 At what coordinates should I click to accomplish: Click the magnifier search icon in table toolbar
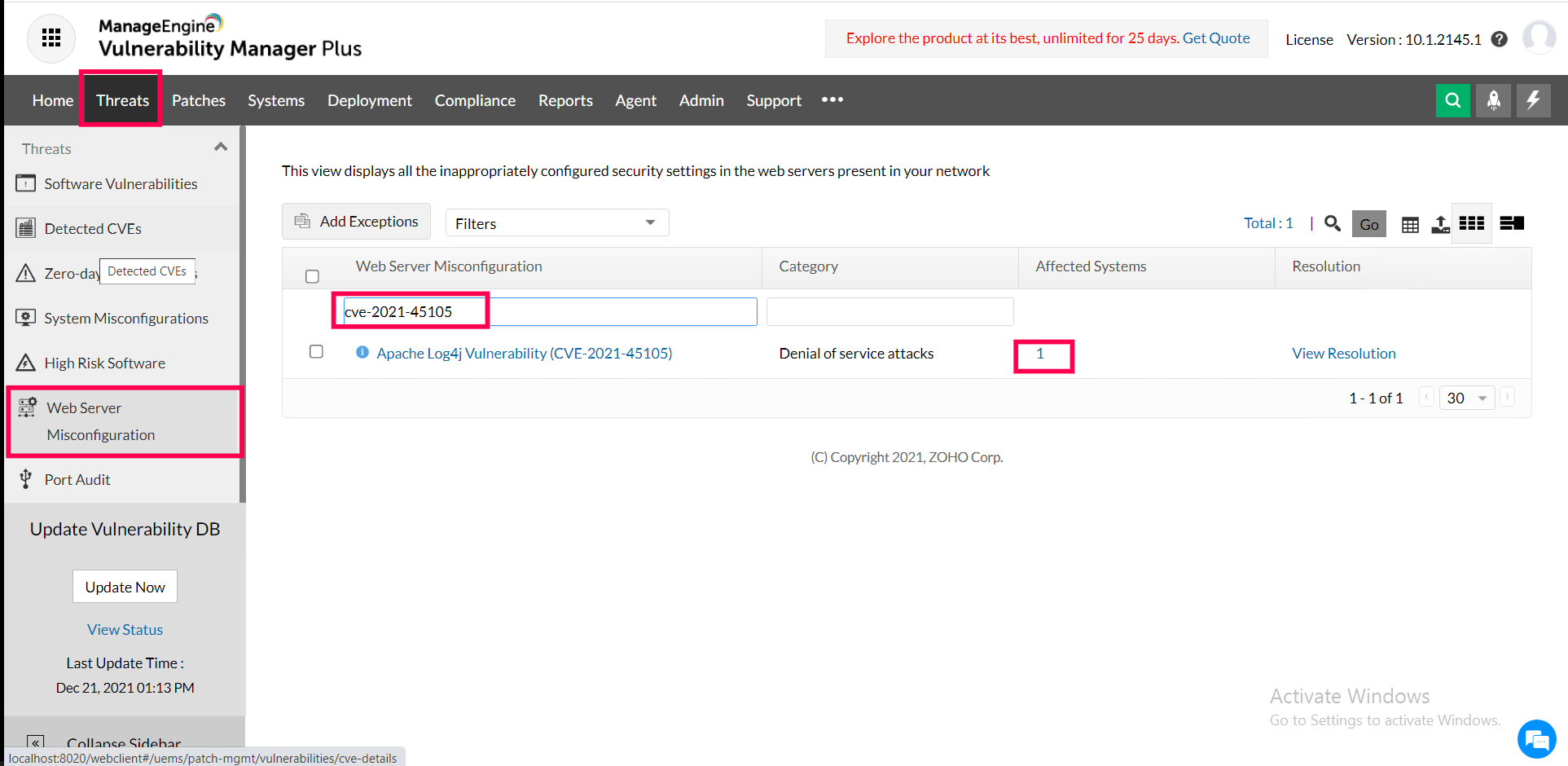[1333, 223]
